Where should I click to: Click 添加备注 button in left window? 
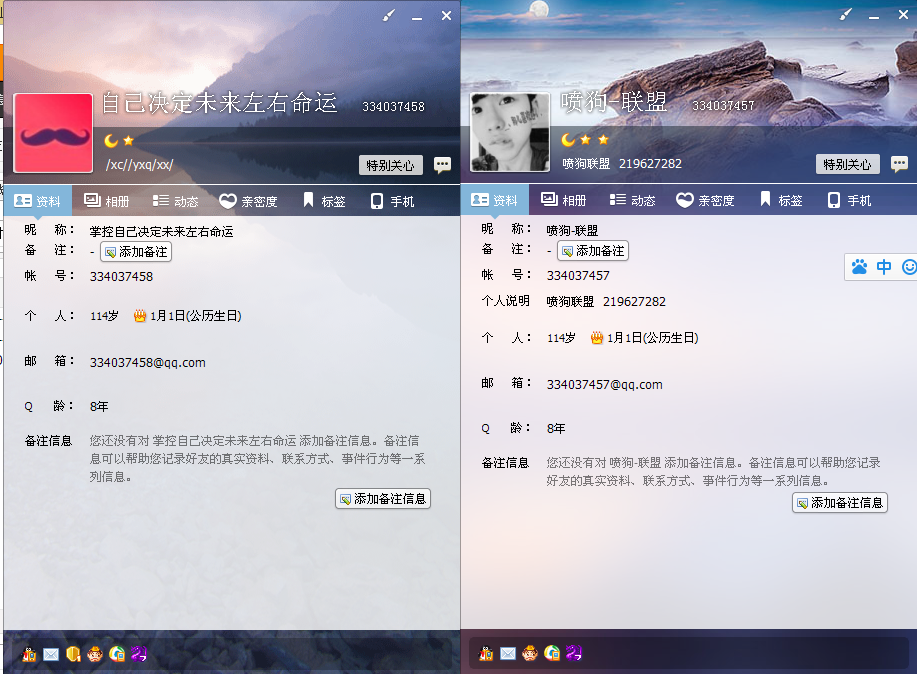coord(136,252)
